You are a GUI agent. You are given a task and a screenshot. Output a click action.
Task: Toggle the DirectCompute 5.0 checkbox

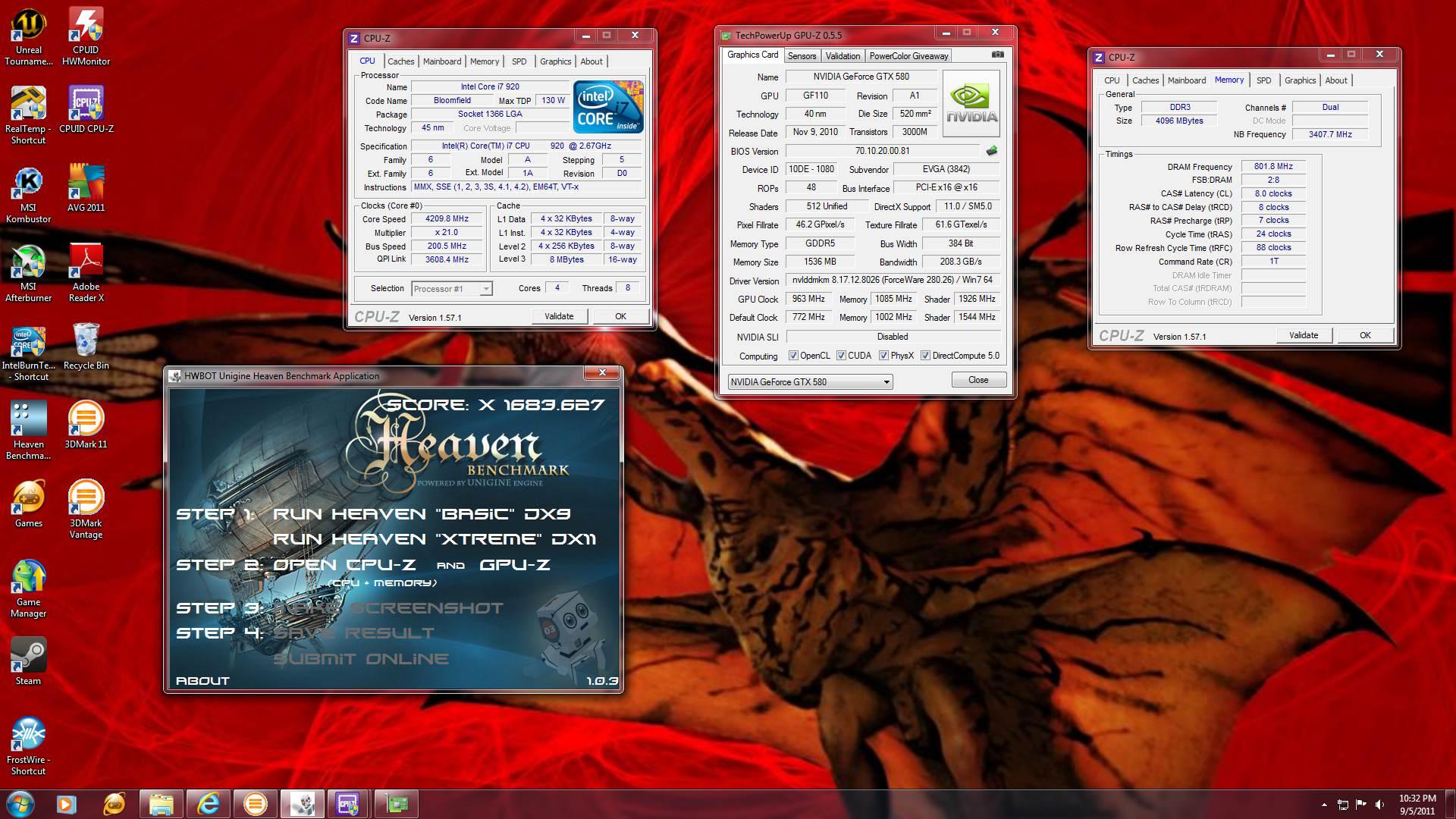pyautogui.click(x=925, y=356)
